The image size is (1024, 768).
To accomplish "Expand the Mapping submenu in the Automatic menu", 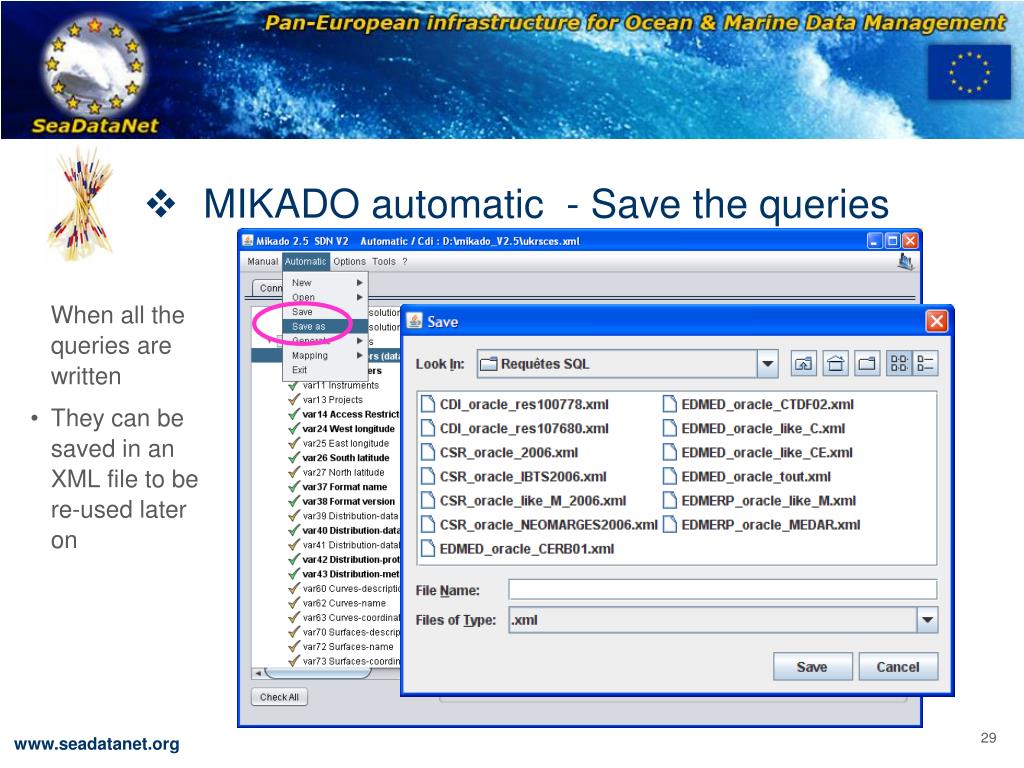I will [359, 355].
